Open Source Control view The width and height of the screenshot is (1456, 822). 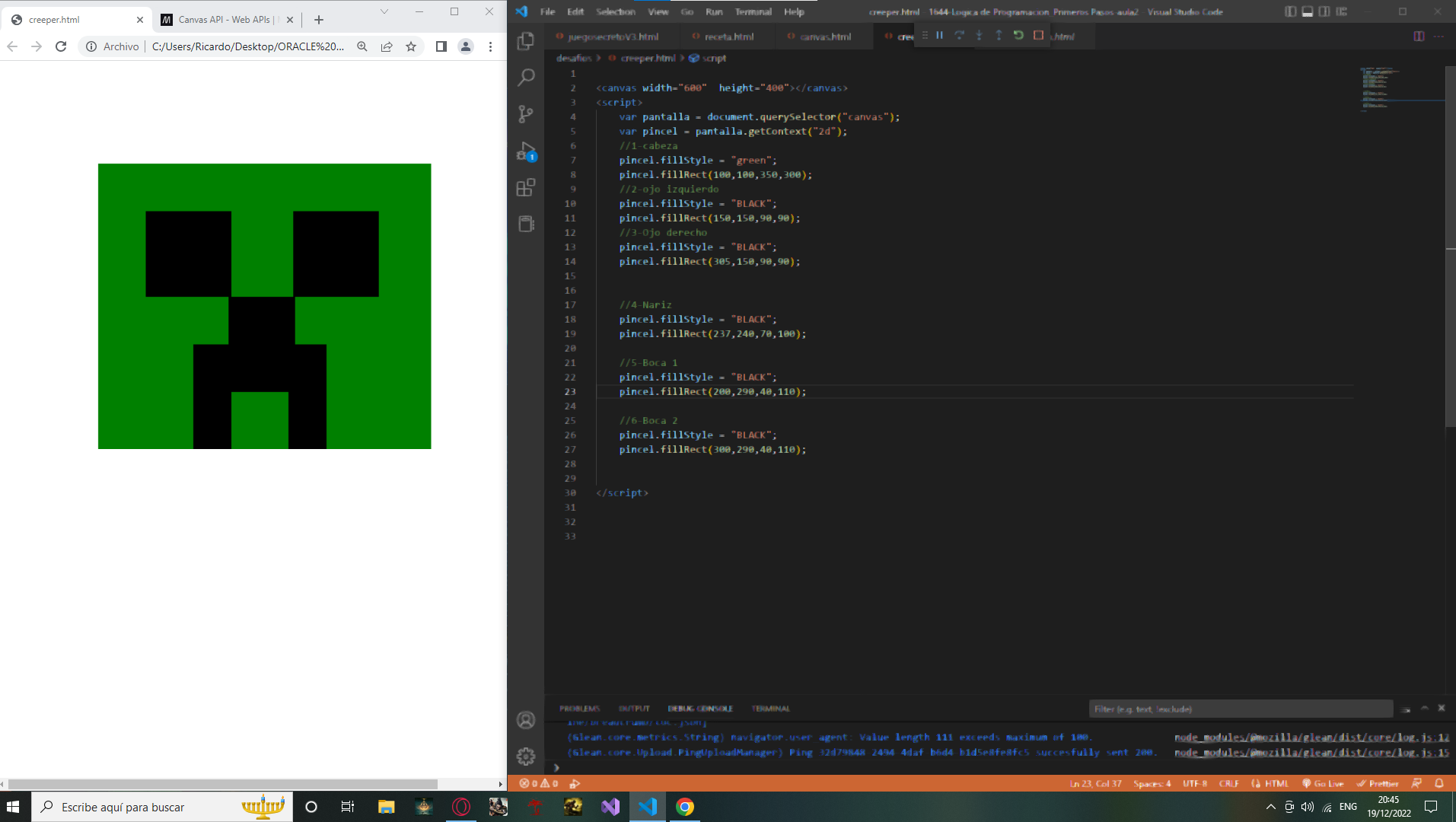tap(526, 114)
